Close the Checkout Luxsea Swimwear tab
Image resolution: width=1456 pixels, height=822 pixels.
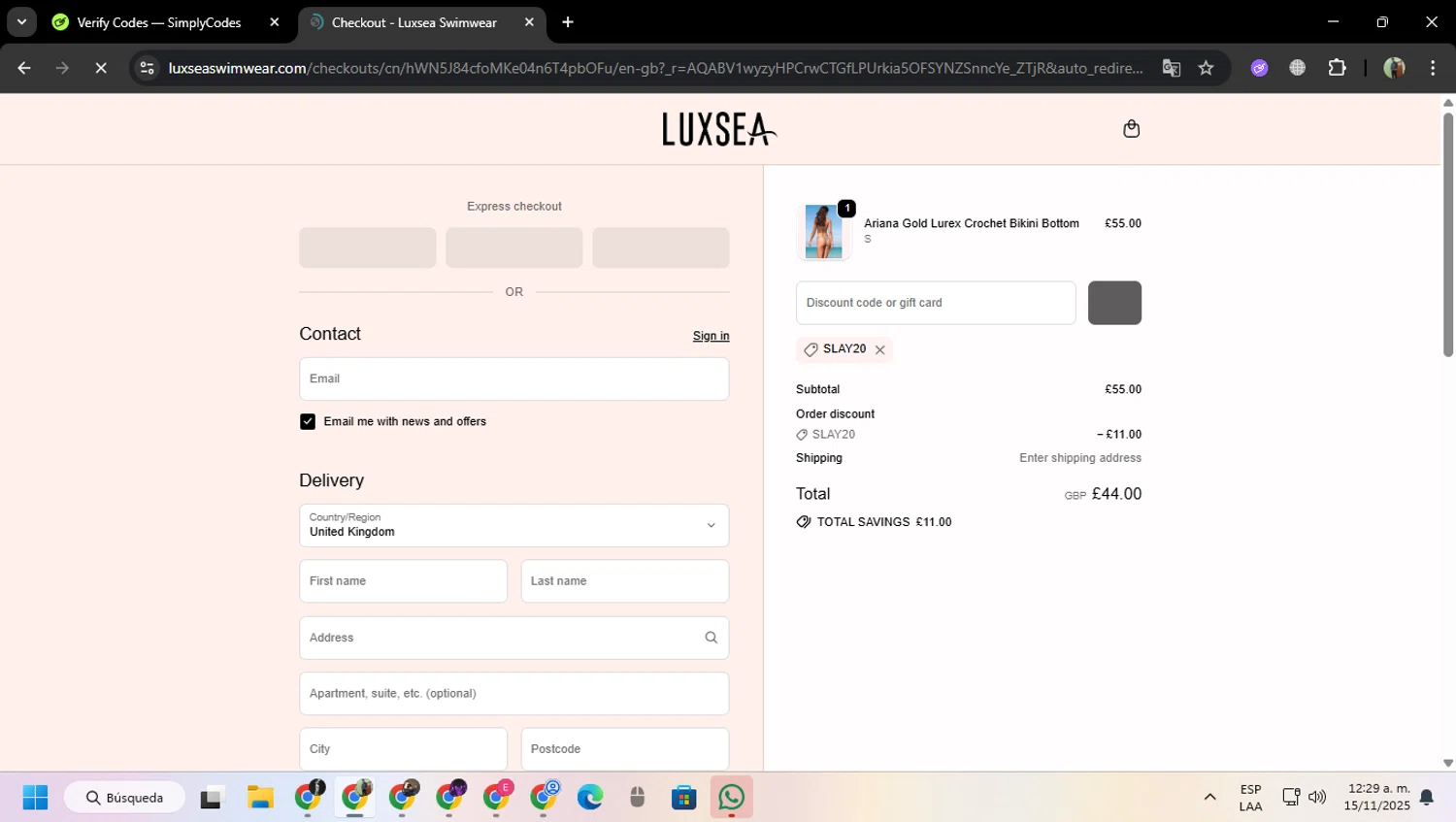[529, 22]
